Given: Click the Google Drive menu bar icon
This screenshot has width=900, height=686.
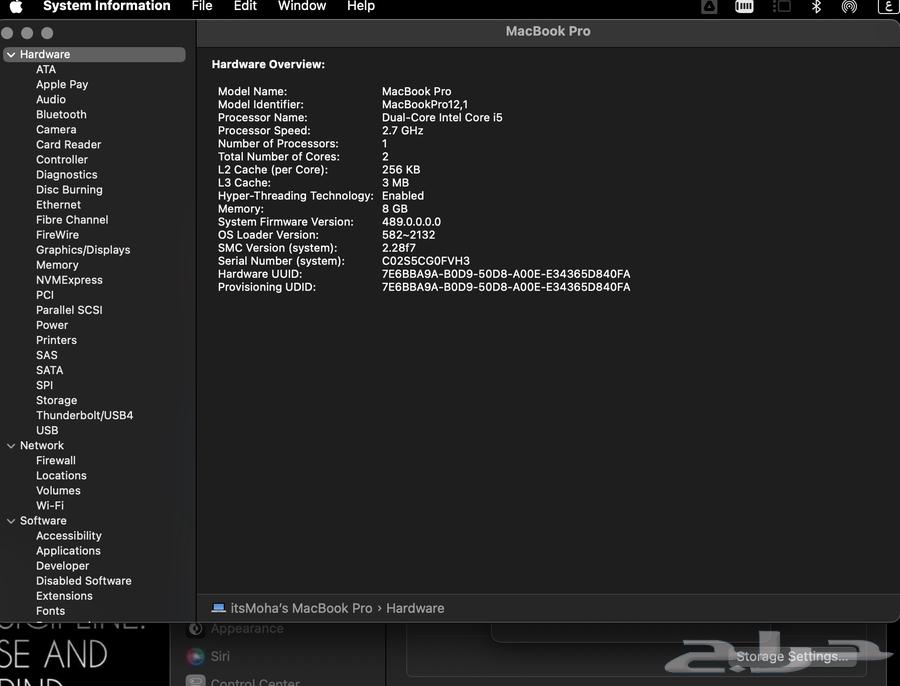Looking at the screenshot, I should [x=709, y=6].
